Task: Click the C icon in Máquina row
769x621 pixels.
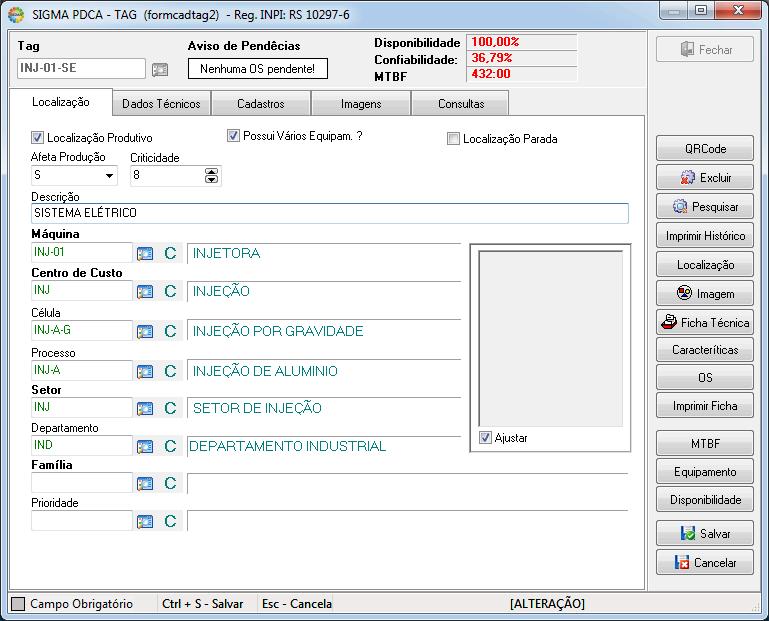Action: point(170,254)
